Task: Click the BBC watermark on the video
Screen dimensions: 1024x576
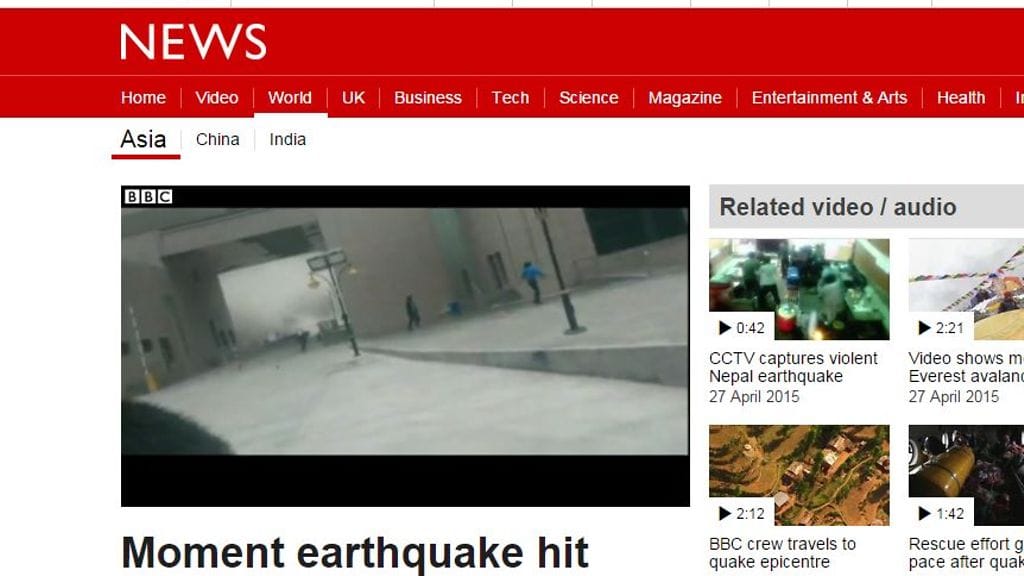Action: [x=148, y=197]
